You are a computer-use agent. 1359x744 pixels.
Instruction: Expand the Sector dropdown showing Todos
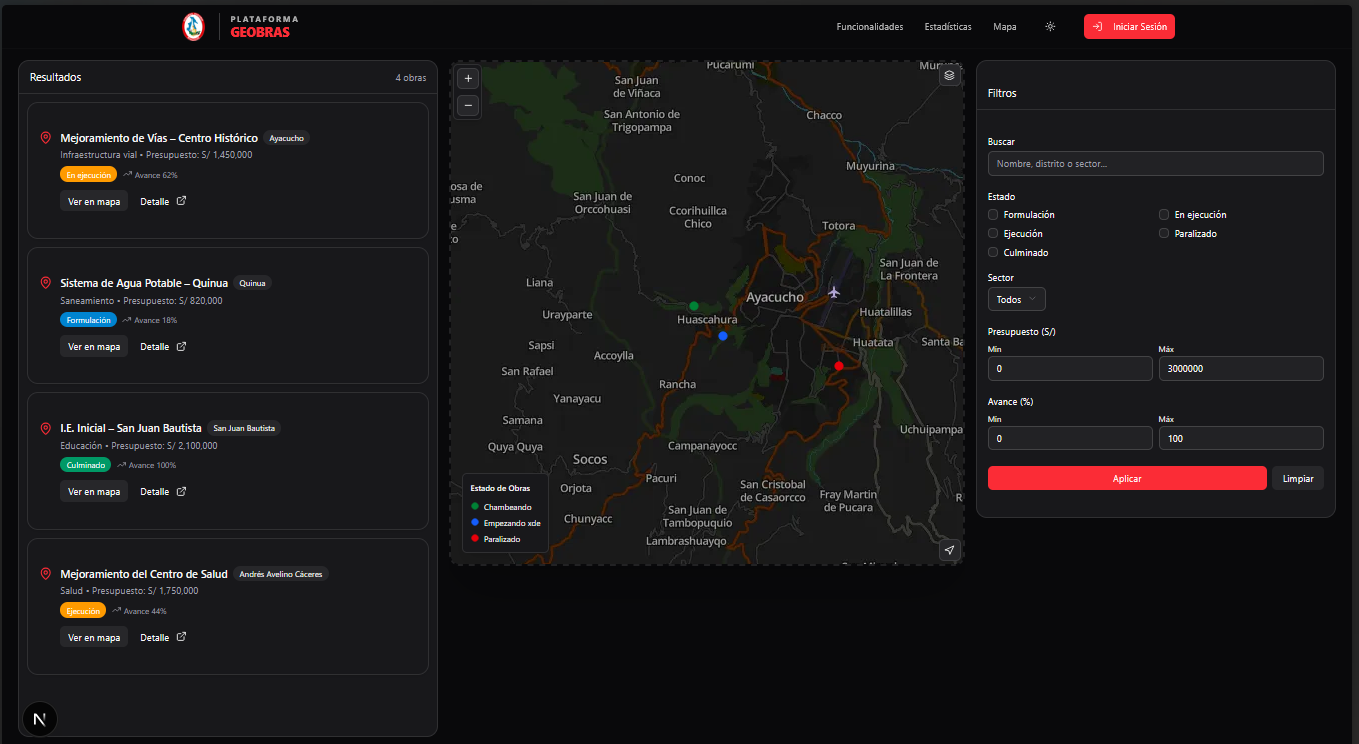(1016, 300)
